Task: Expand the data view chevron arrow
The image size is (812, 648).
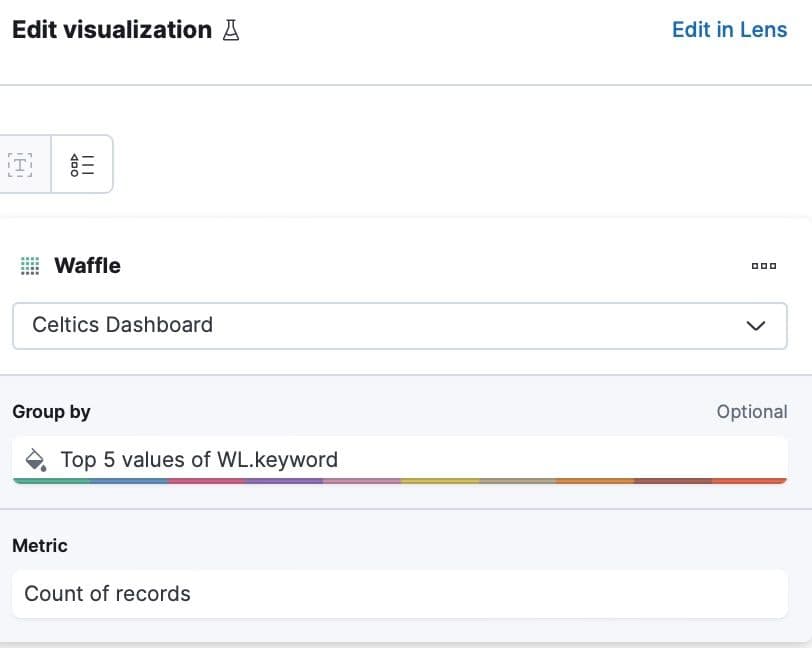Action: [756, 325]
